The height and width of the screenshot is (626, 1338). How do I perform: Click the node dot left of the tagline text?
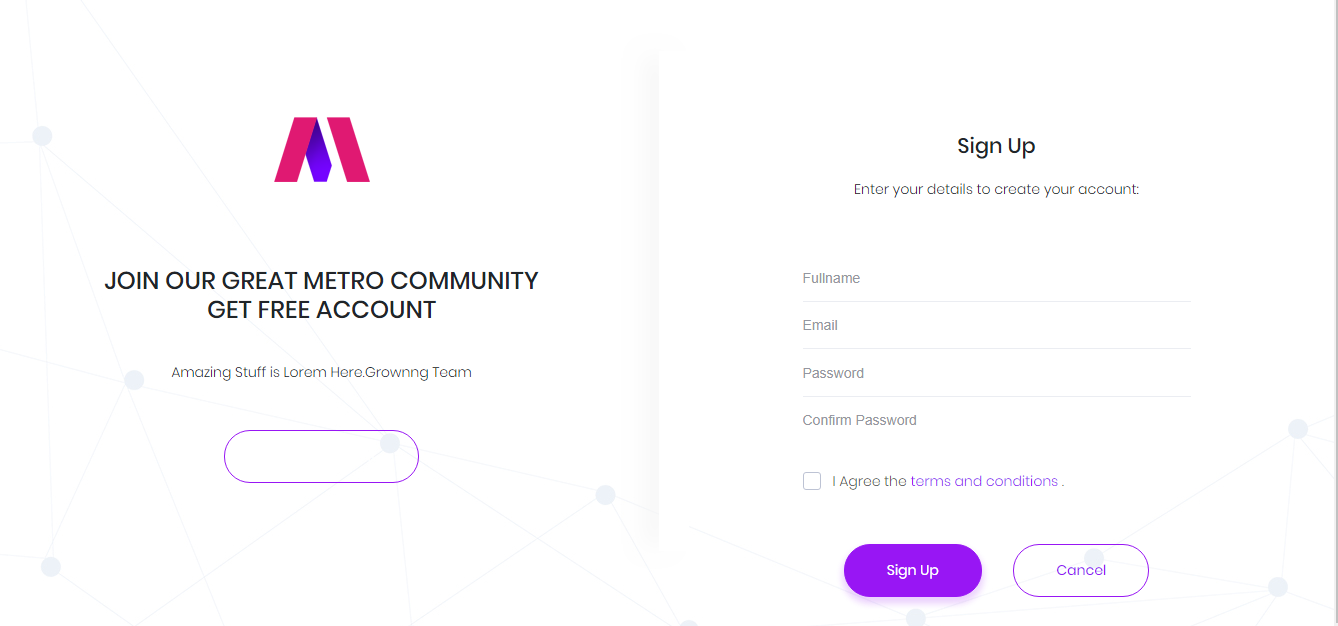[134, 380]
